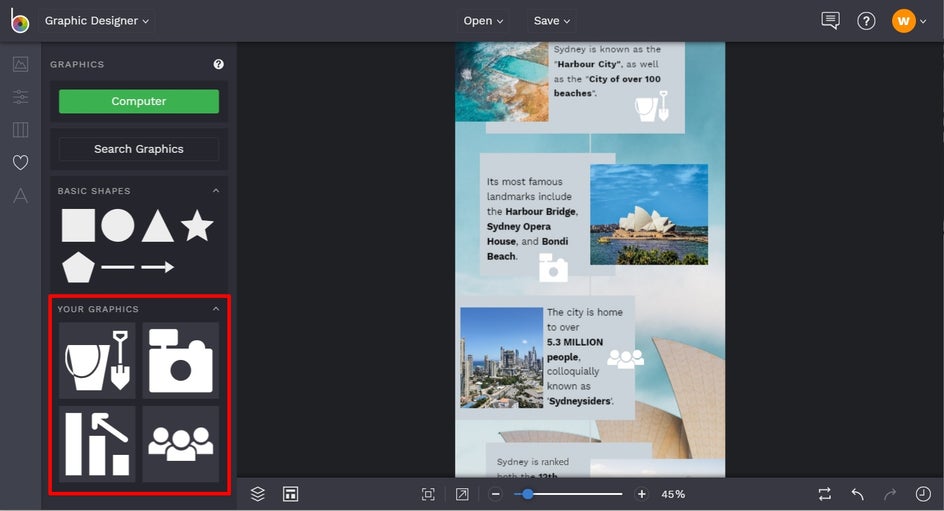The width and height of the screenshot is (944, 511).
Task: Click the zoom slider handle
Action: click(x=527, y=494)
